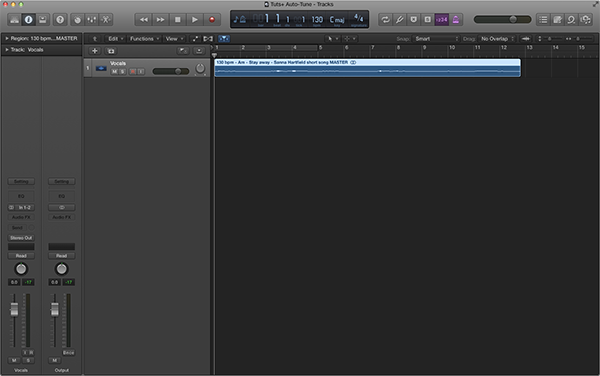Image resolution: width=600 pixels, height=376 pixels.
Task: Open the Edit menu in Tracks area
Action: [x=116, y=39]
